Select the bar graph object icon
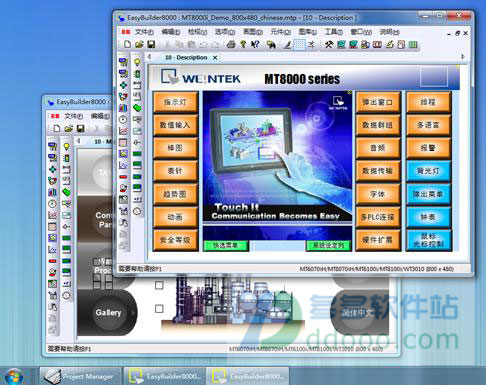Image resolution: width=486 pixels, height=385 pixels. pos(123,108)
